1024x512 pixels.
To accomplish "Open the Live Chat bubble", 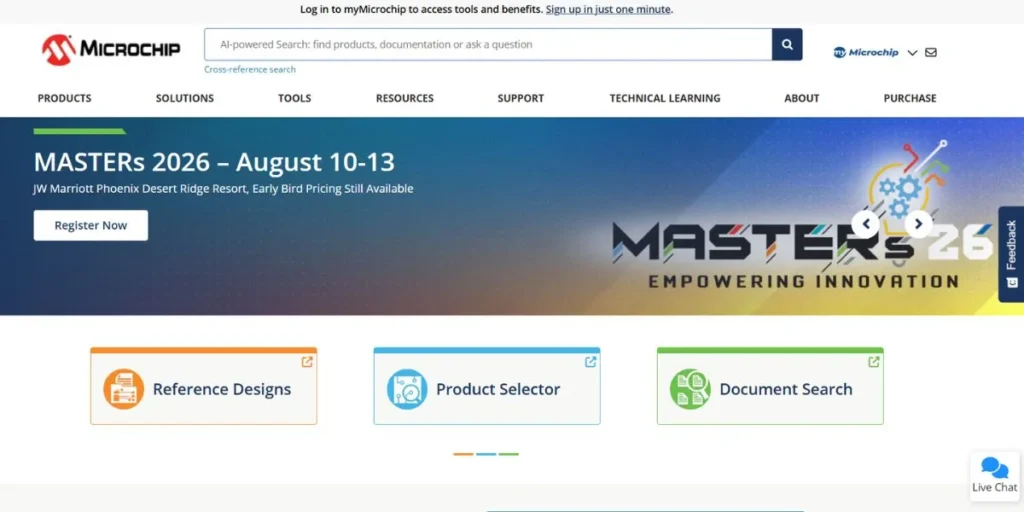I will coord(995,475).
